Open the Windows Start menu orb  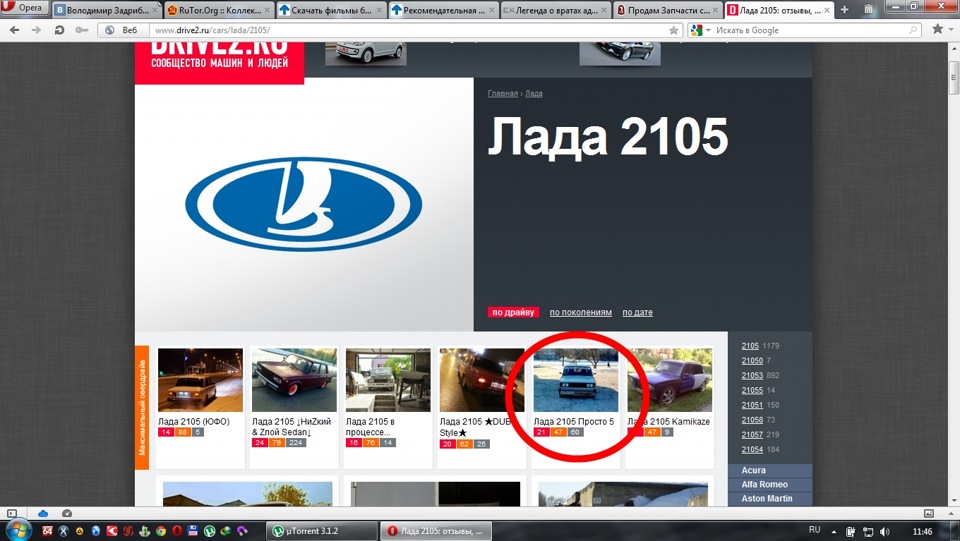pyautogui.click(x=18, y=530)
